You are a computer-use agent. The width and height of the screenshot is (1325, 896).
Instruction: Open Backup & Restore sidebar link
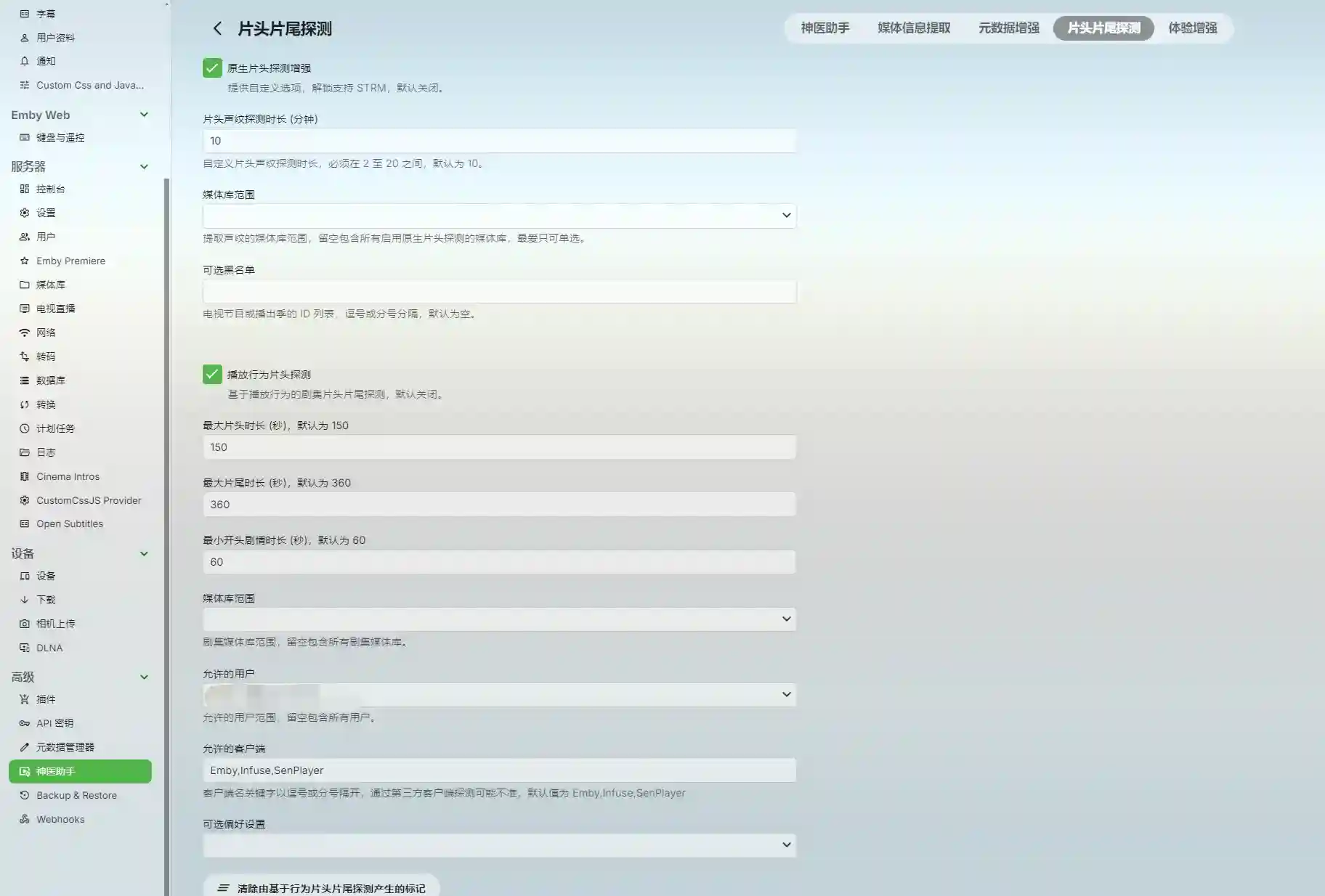pos(76,795)
